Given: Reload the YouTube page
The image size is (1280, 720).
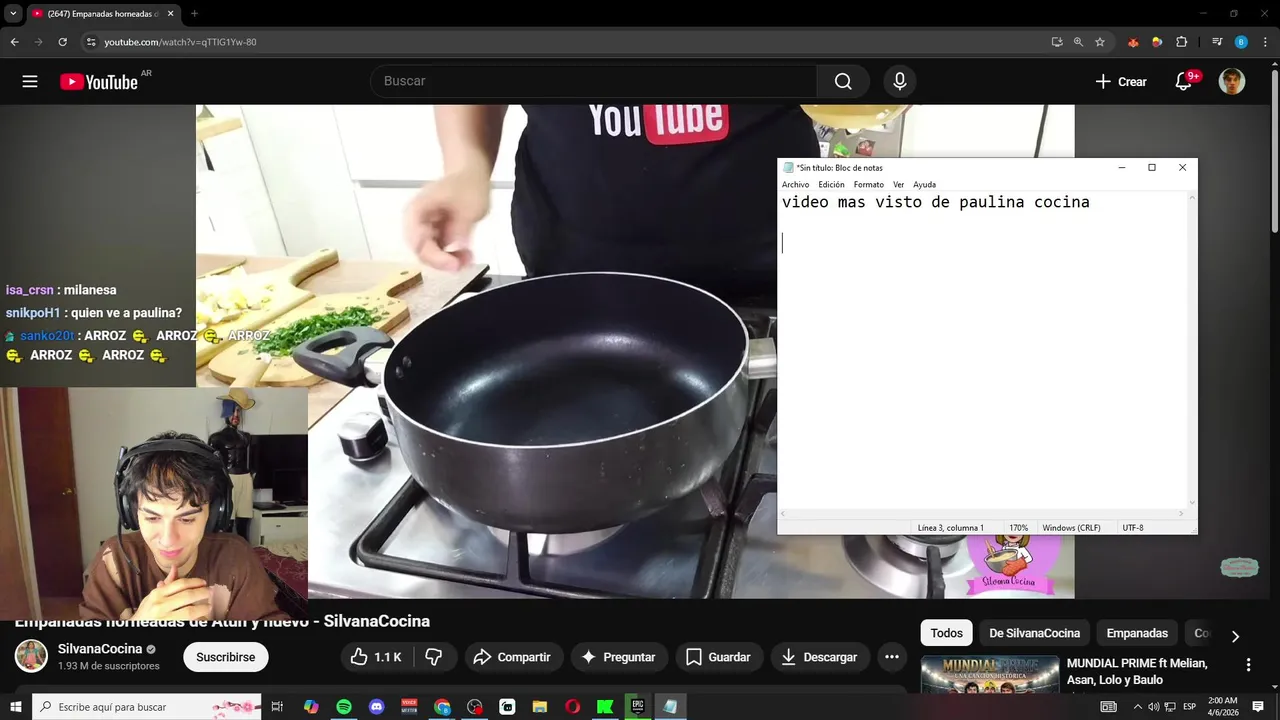Looking at the screenshot, I should click(x=62, y=42).
